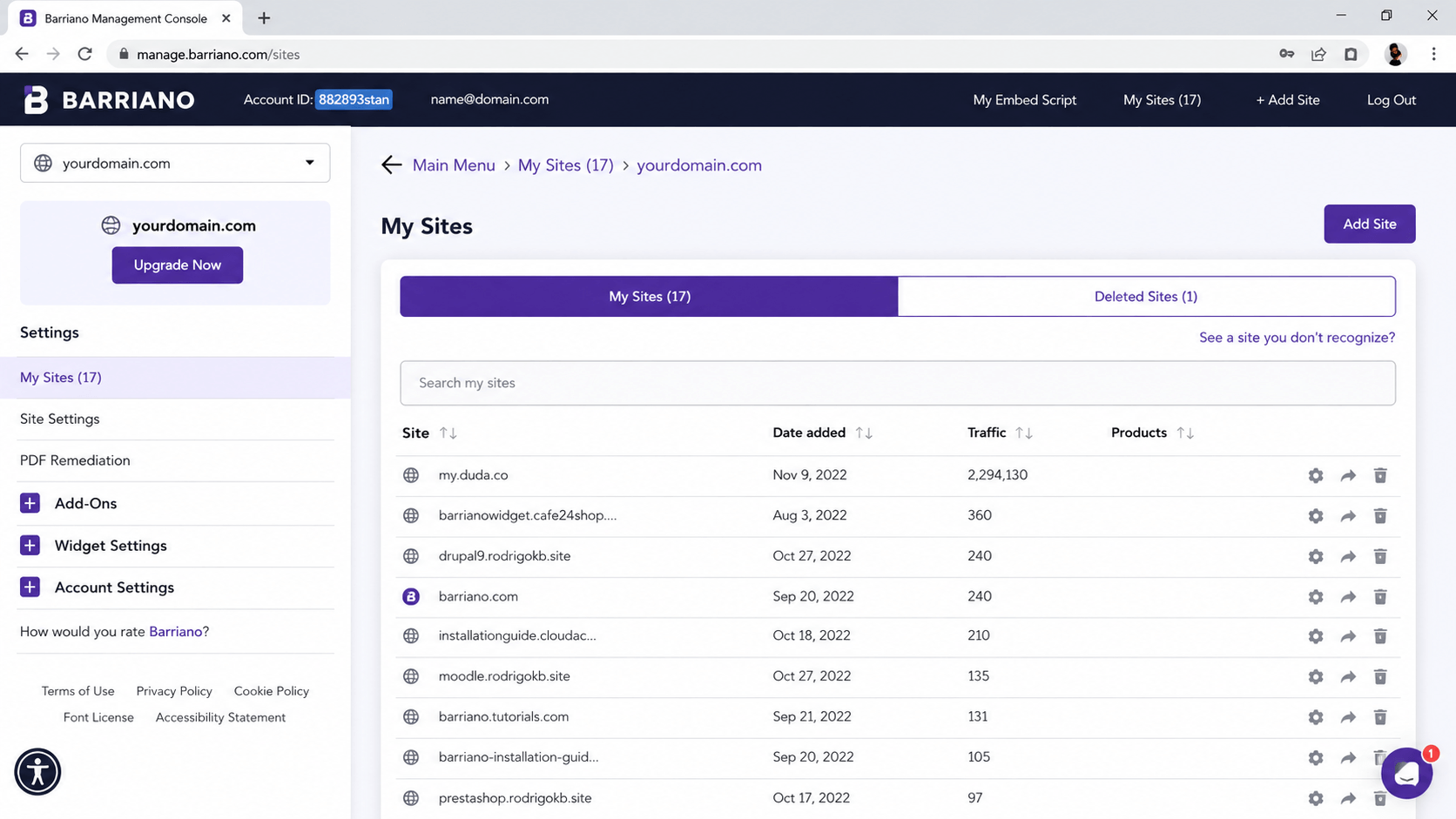Viewport: 1456px width, 819px height.
Task: Click the Barriano logo in header
Action: click(x=109, y=100)
